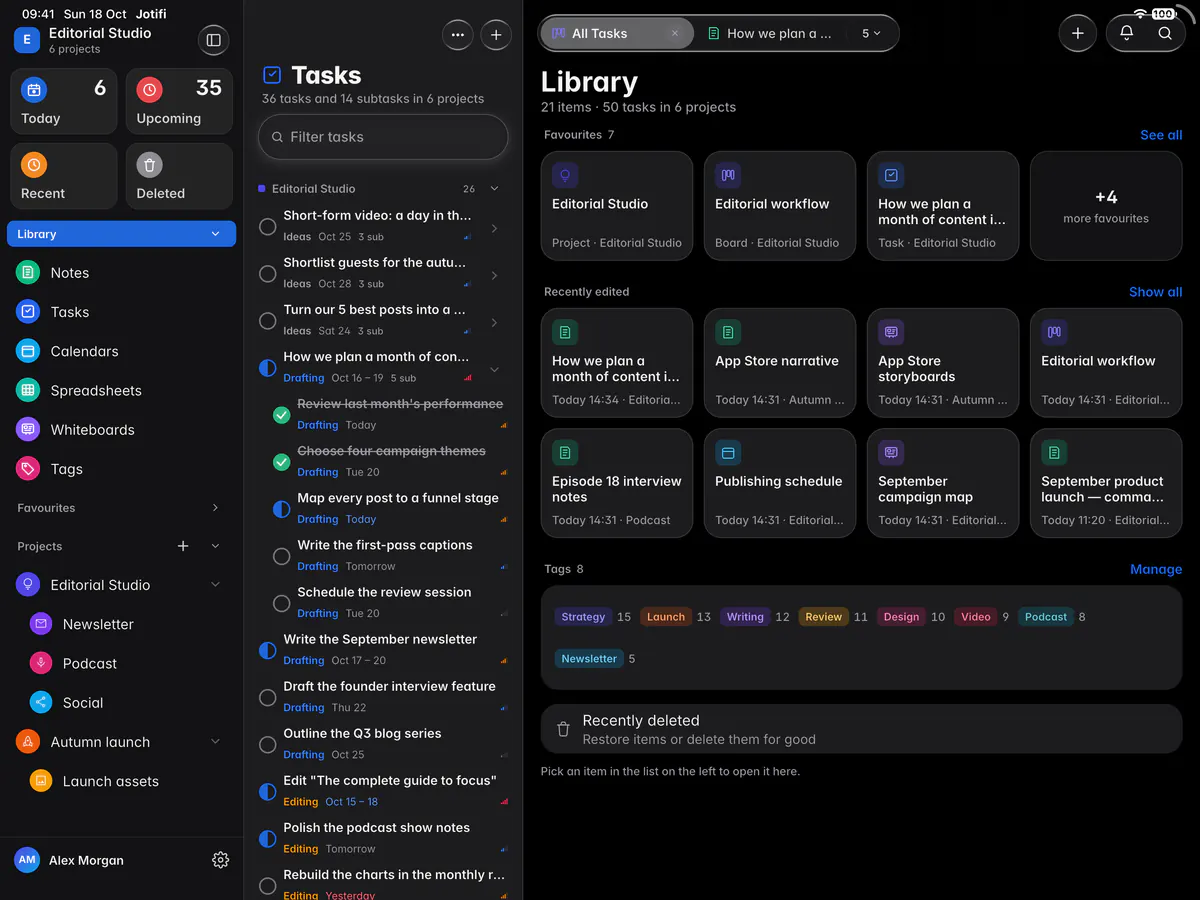Show +4 more favourites
The width and height of the screenshot is (1200, 900).
coord(1106,206)
